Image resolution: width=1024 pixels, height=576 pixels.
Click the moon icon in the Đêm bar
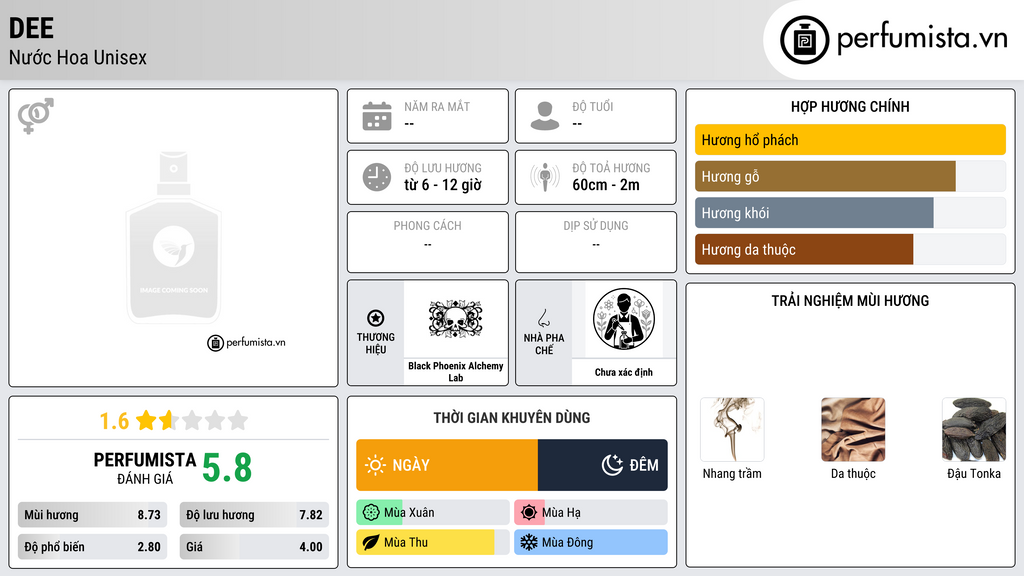tap(612, 465)
